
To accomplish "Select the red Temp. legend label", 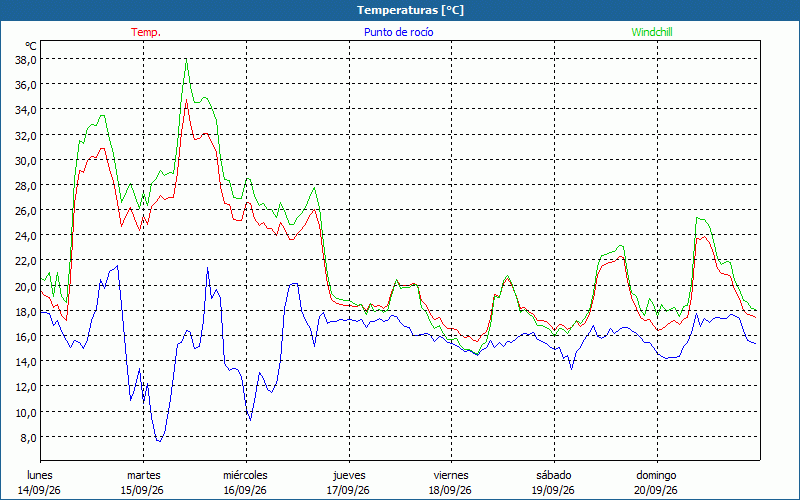I will (146, 32).
